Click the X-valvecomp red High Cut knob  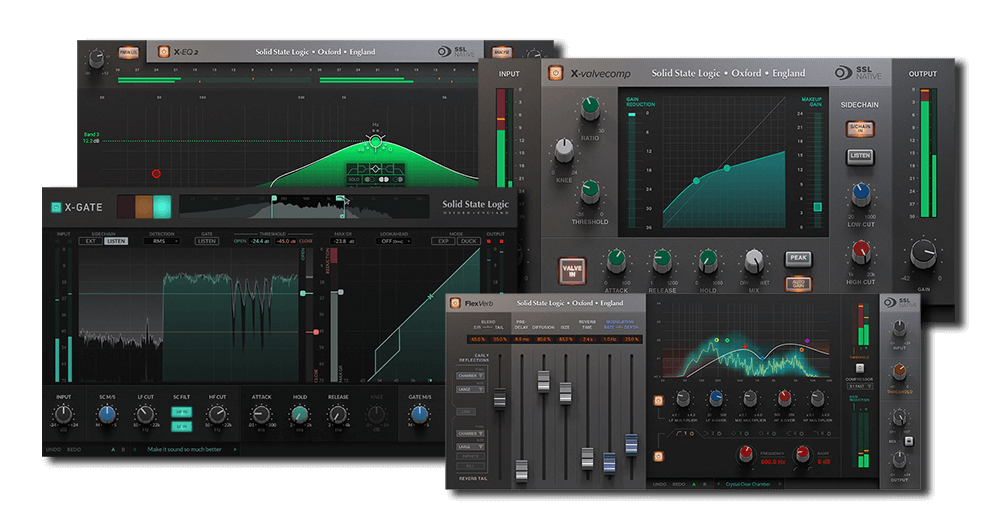click(860, 252)
